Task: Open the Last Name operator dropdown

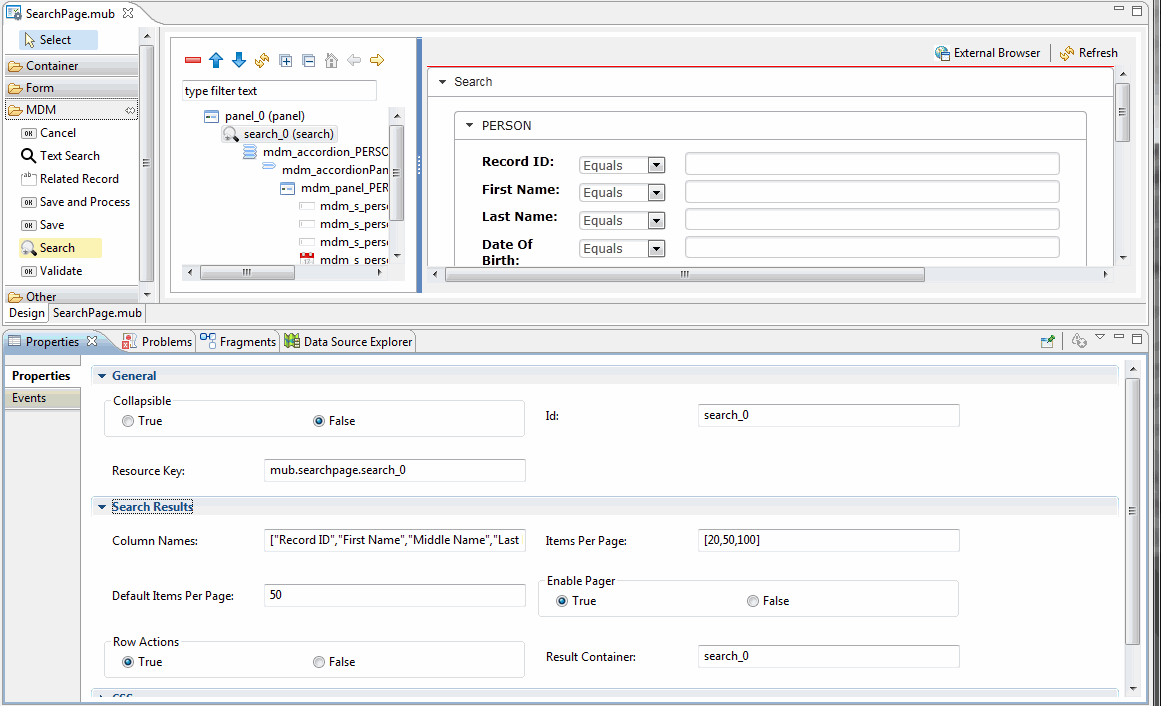Action: click(656, 221)
